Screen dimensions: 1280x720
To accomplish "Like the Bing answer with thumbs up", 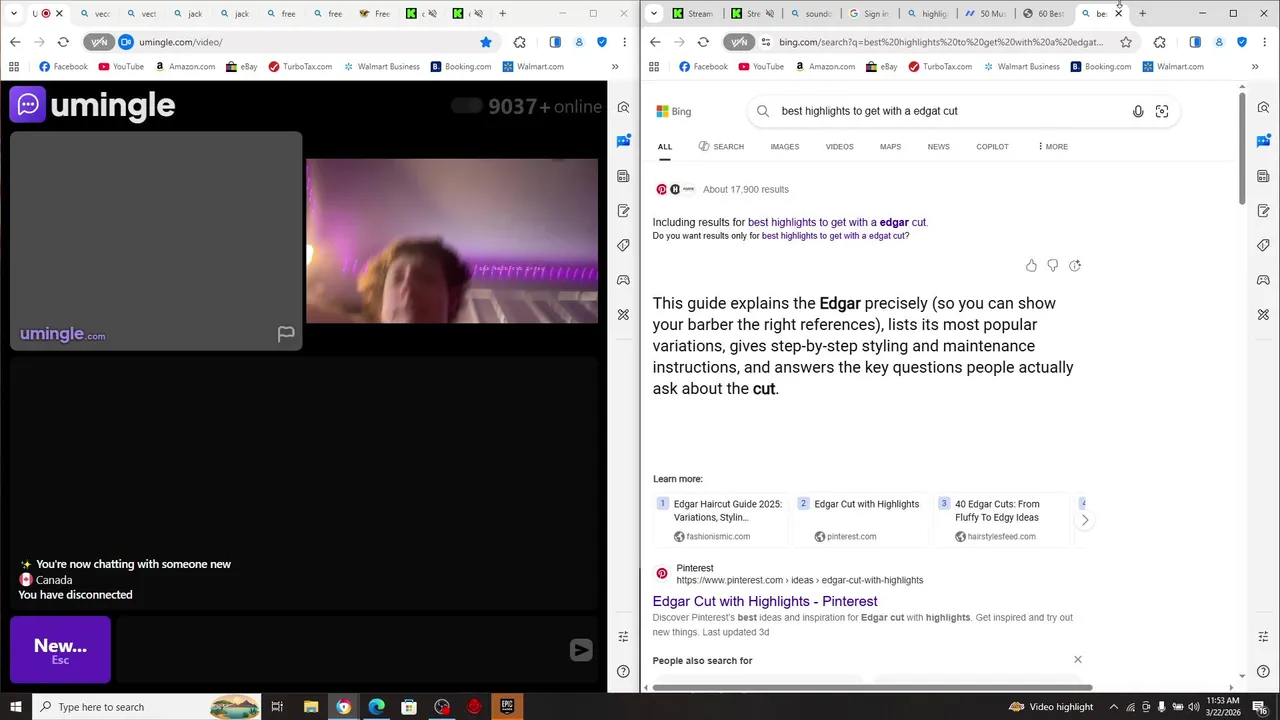I will (x=1031, y=265).
